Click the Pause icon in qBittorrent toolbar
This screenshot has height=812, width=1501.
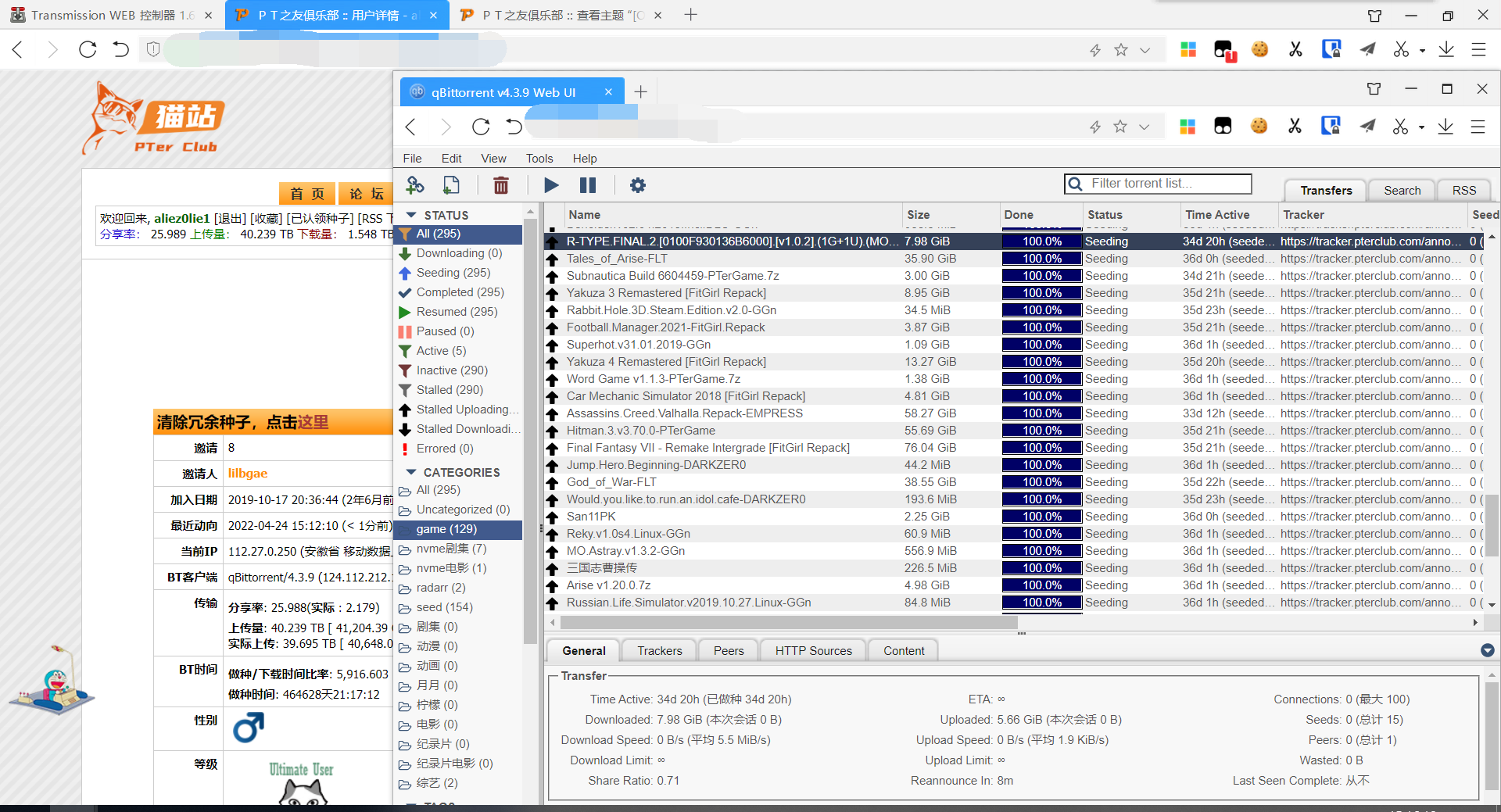coord(588,185)
